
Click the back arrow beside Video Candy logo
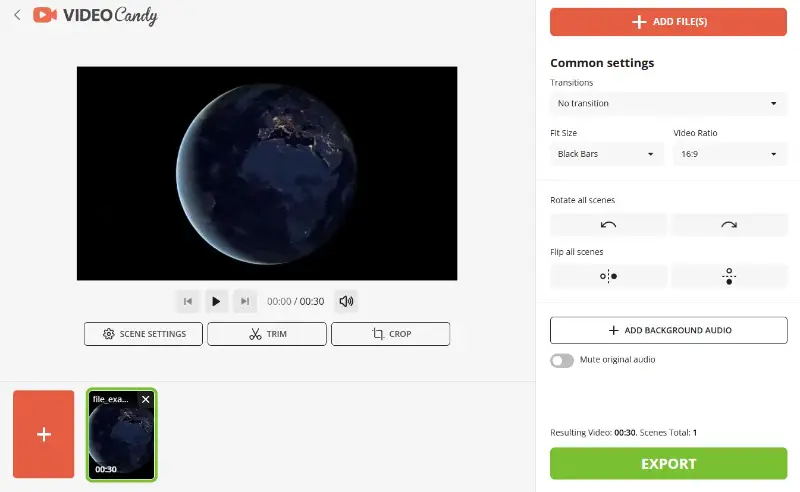pos(17,16)
